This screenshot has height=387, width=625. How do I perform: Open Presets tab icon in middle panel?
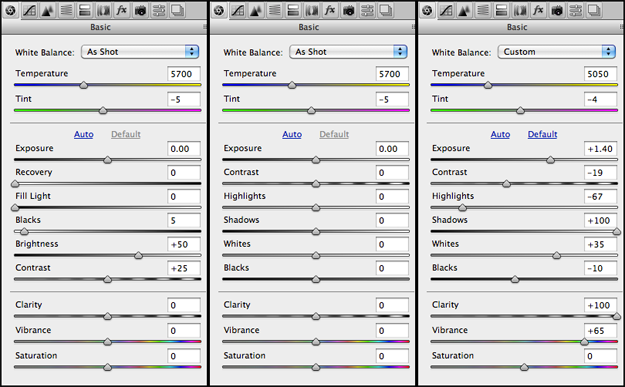click(x=367, y=10)
